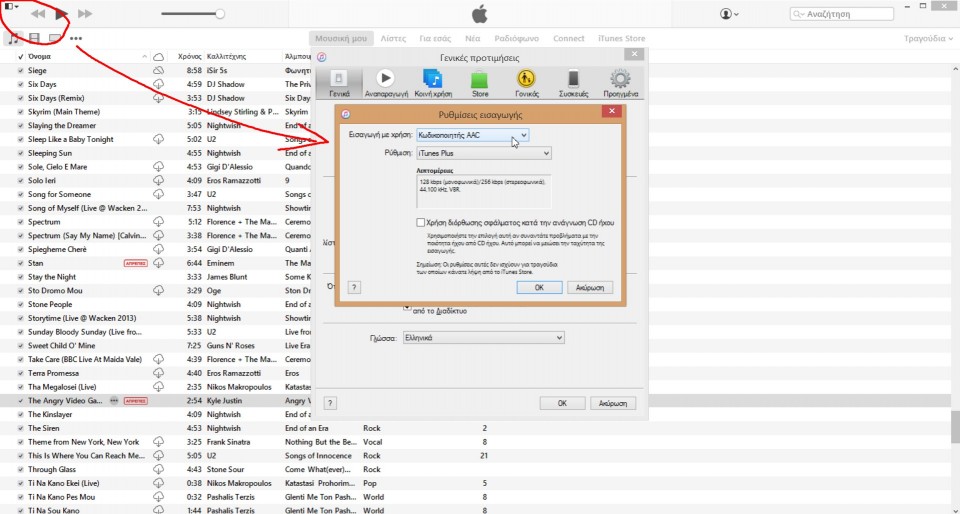Adjust the volume slider knob
This screenshot has height=514, width=960.
(220, 14)
